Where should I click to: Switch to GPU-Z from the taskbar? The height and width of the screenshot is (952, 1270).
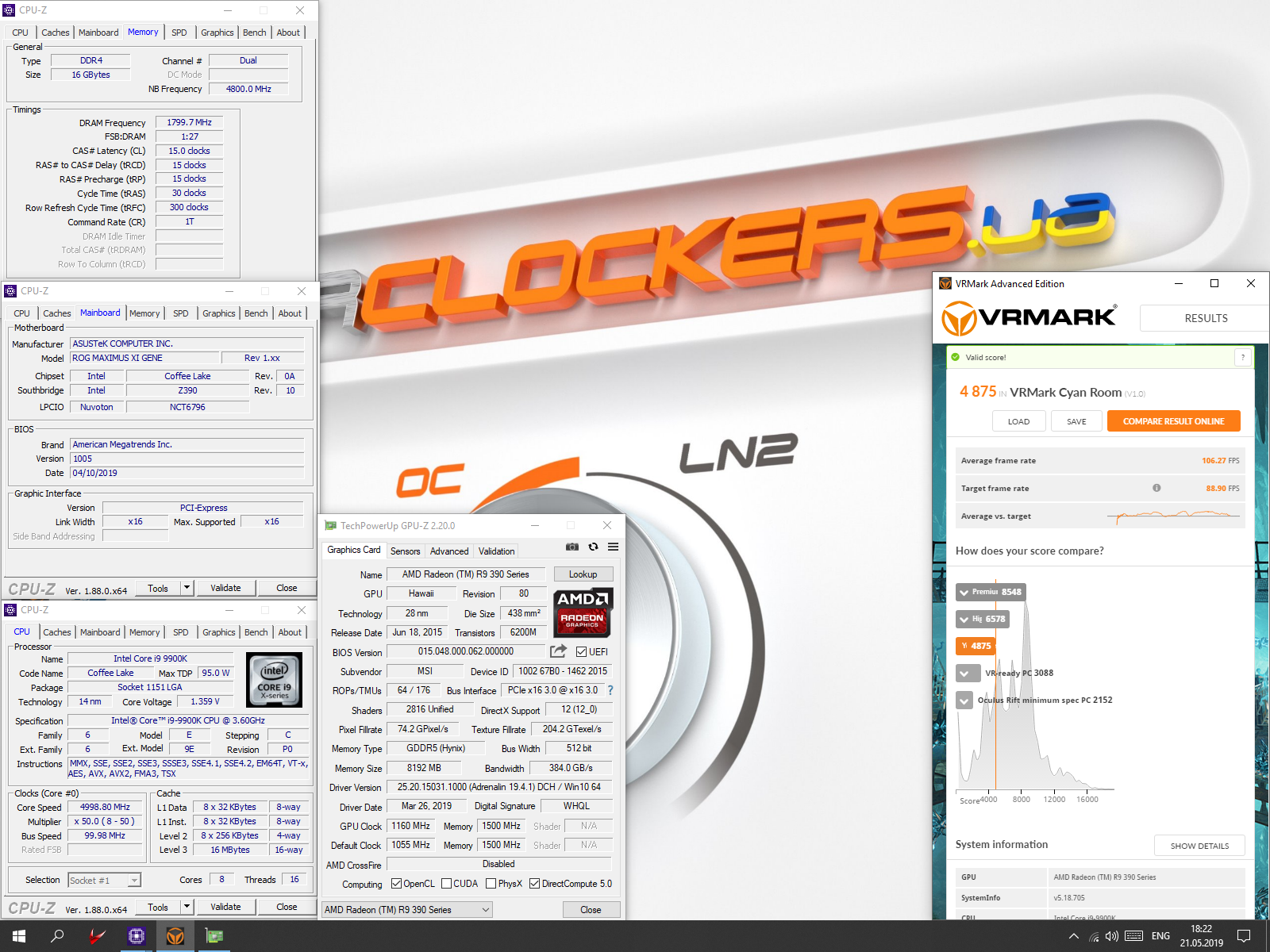214,936
